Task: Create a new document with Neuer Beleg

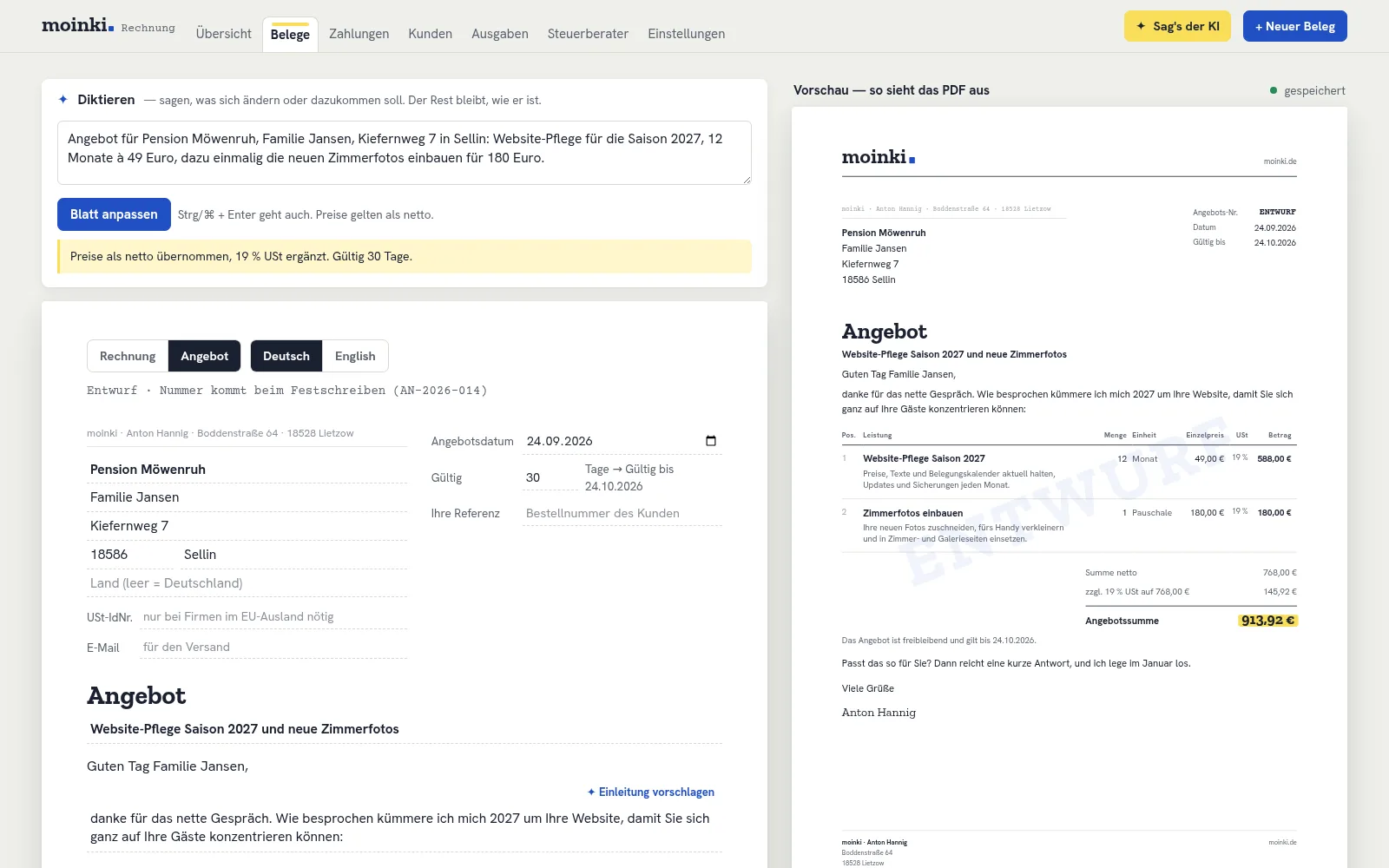Action: pyautogui.click(x=1295, y=26)
